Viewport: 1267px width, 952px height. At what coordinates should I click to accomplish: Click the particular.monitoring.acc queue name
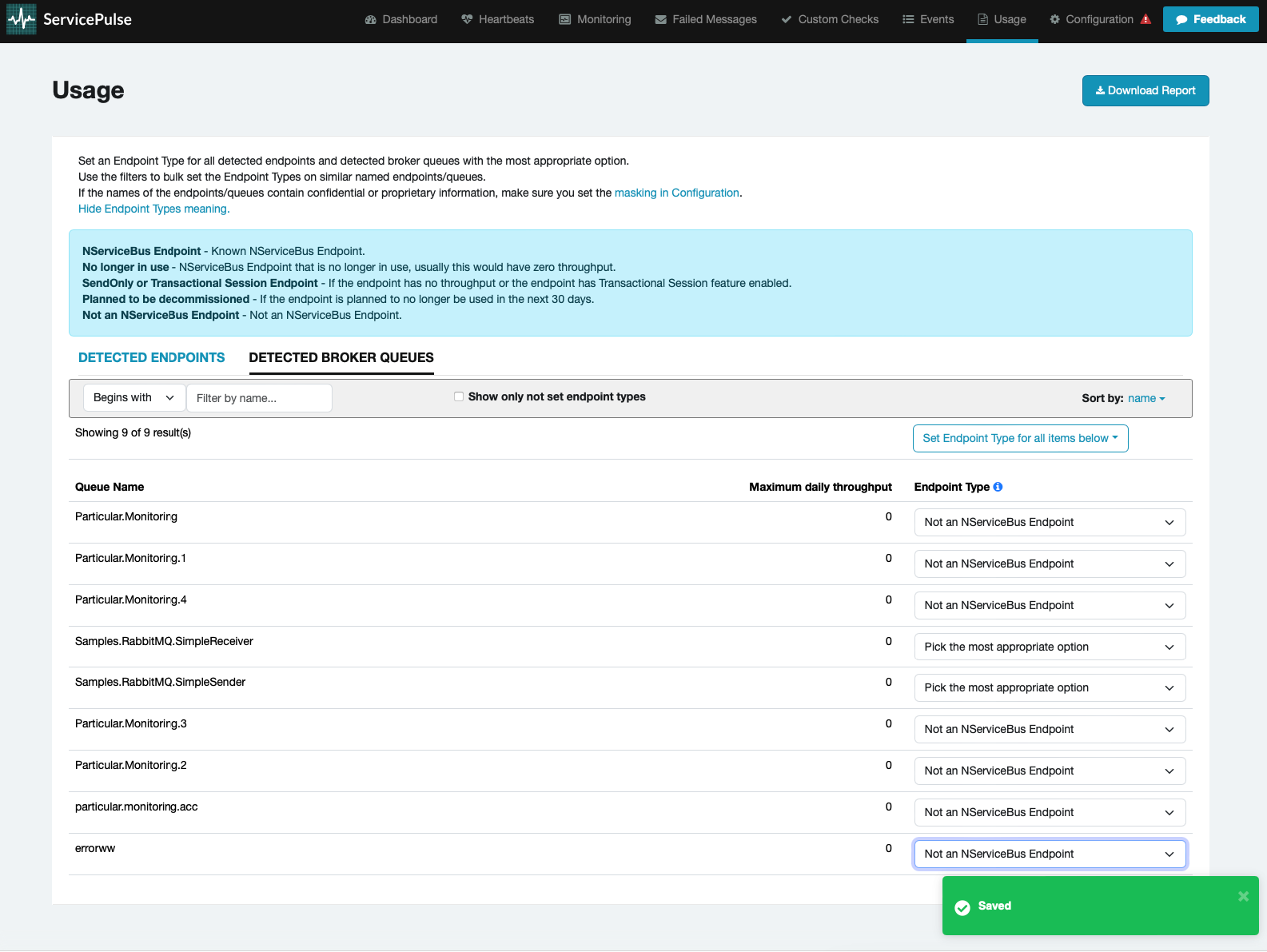pyautogui.click(x=136, y=807)
